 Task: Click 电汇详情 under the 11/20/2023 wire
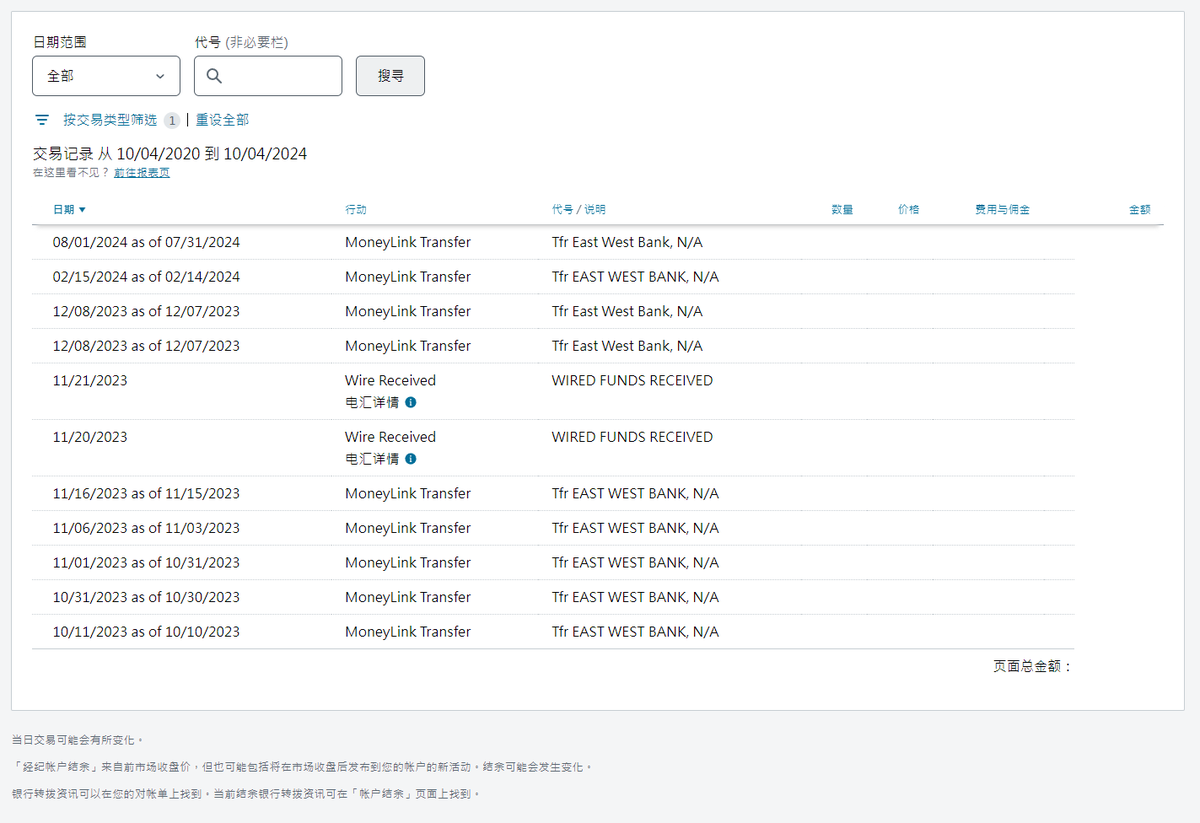(372, 459)
